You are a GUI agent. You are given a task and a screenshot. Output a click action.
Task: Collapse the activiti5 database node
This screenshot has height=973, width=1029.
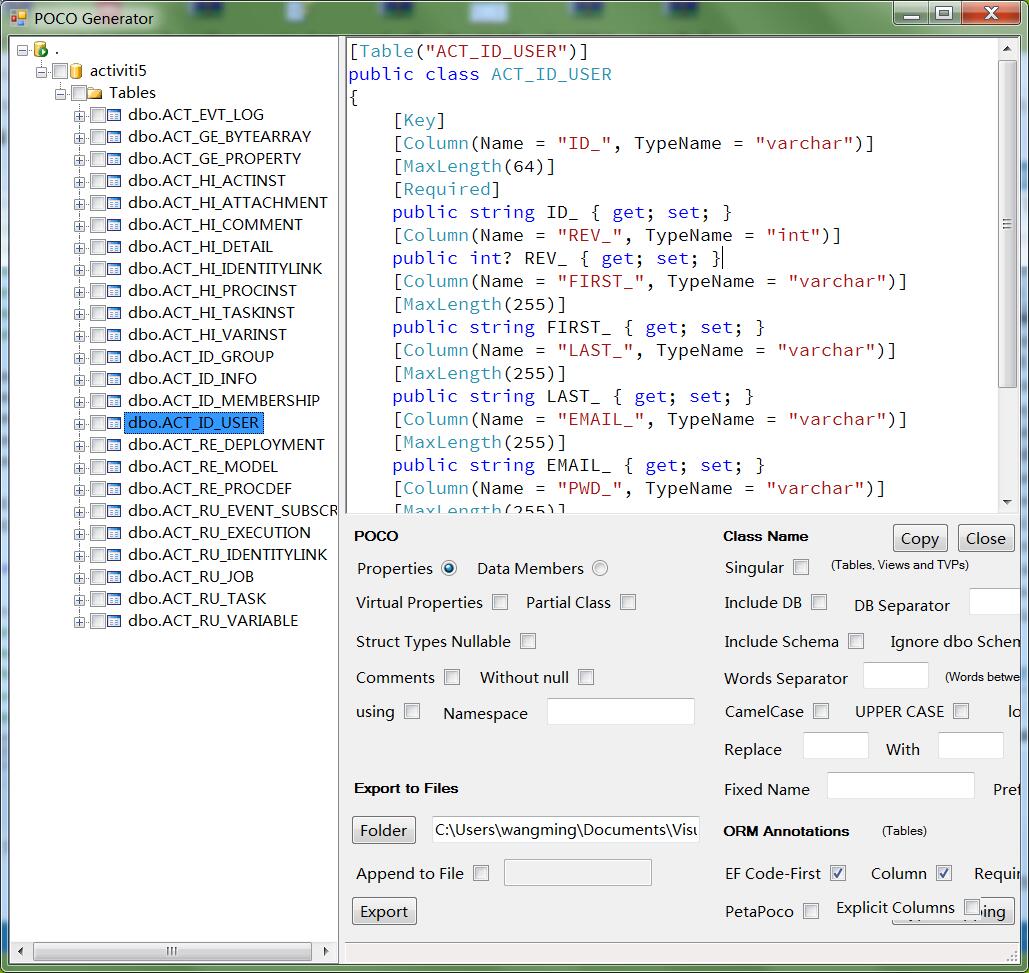41,72
